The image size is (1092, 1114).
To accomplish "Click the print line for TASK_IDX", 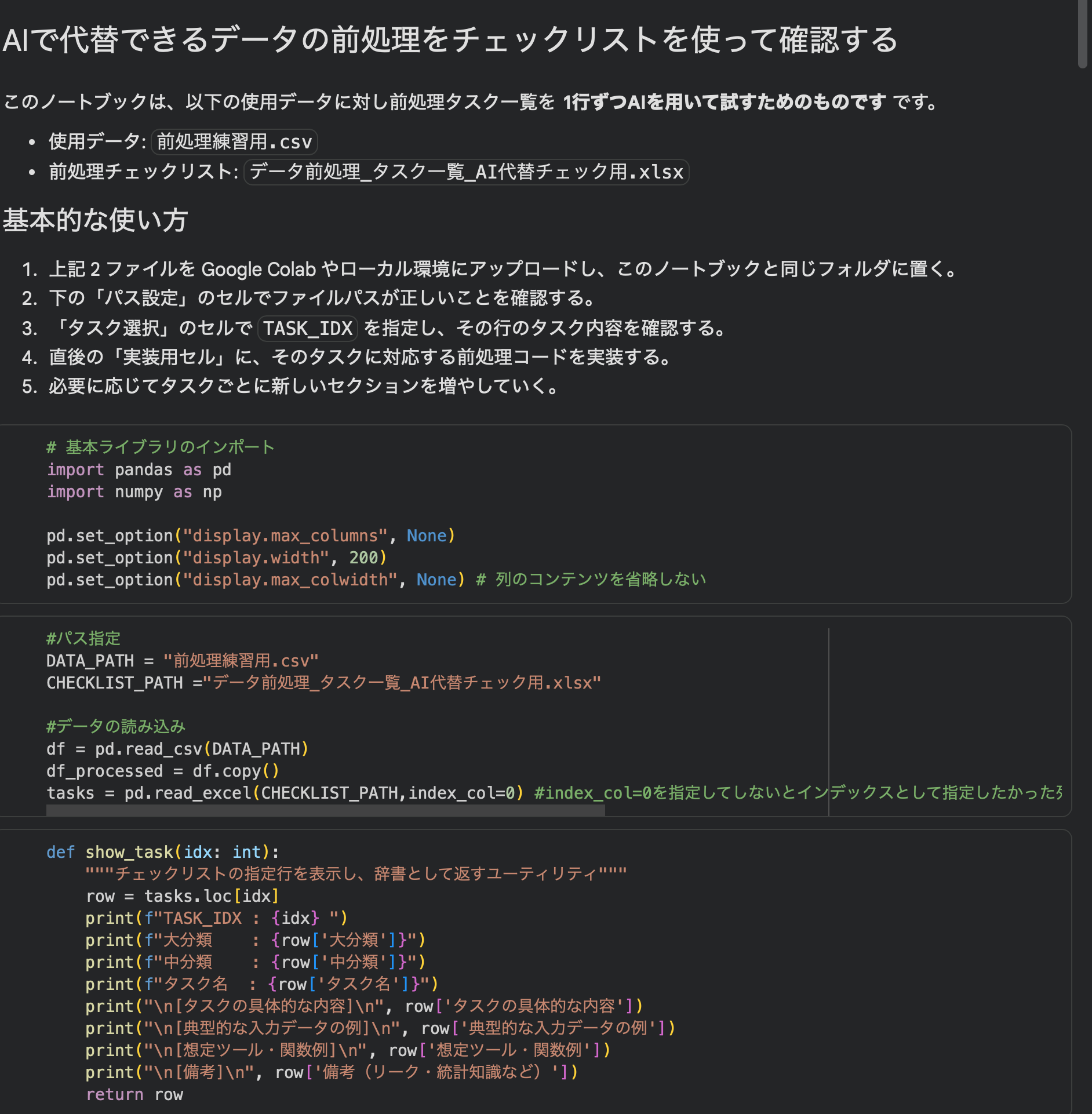I will pyautogui.click(x=217, y=918).
